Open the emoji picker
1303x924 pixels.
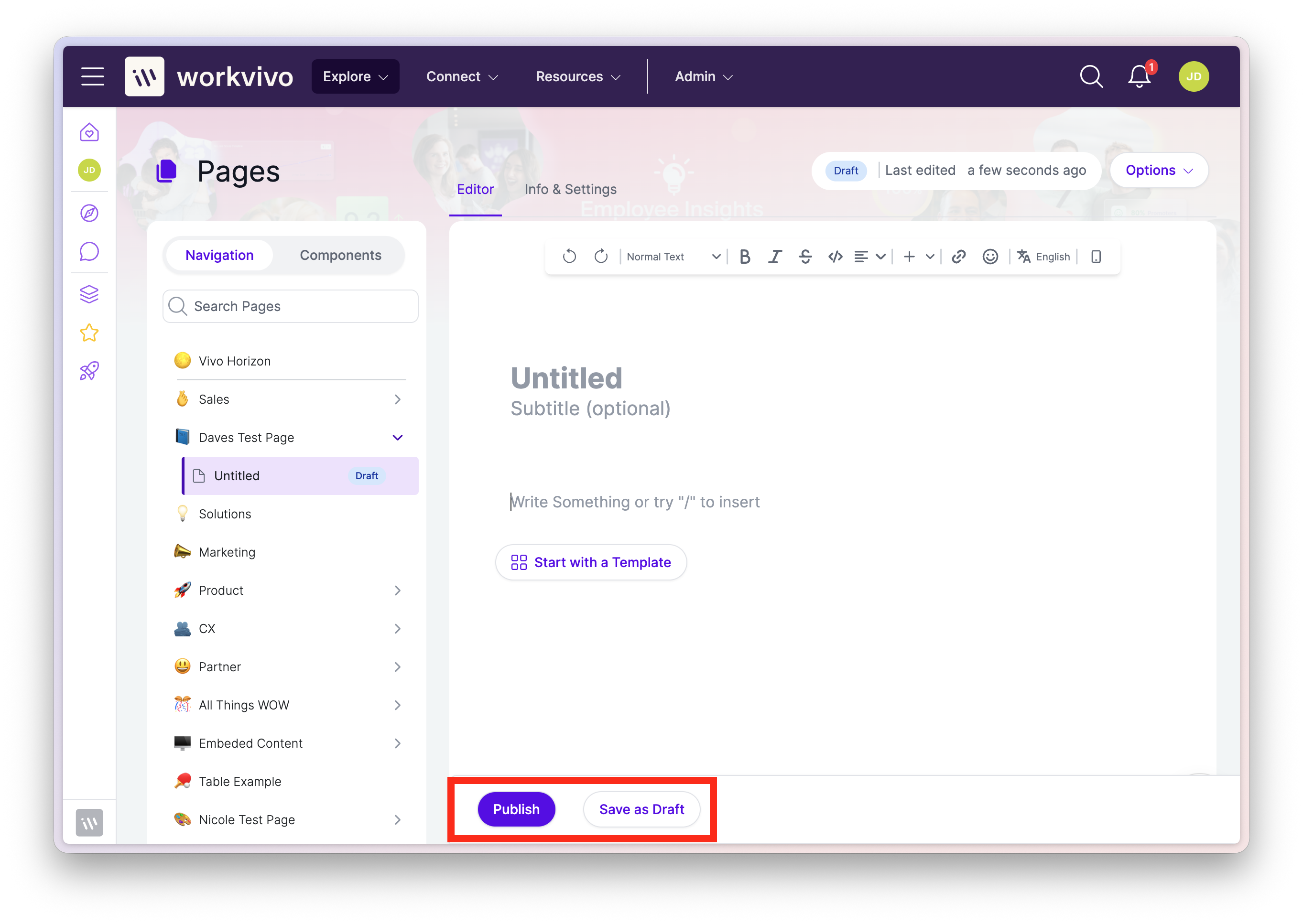(x=990, y=257)
